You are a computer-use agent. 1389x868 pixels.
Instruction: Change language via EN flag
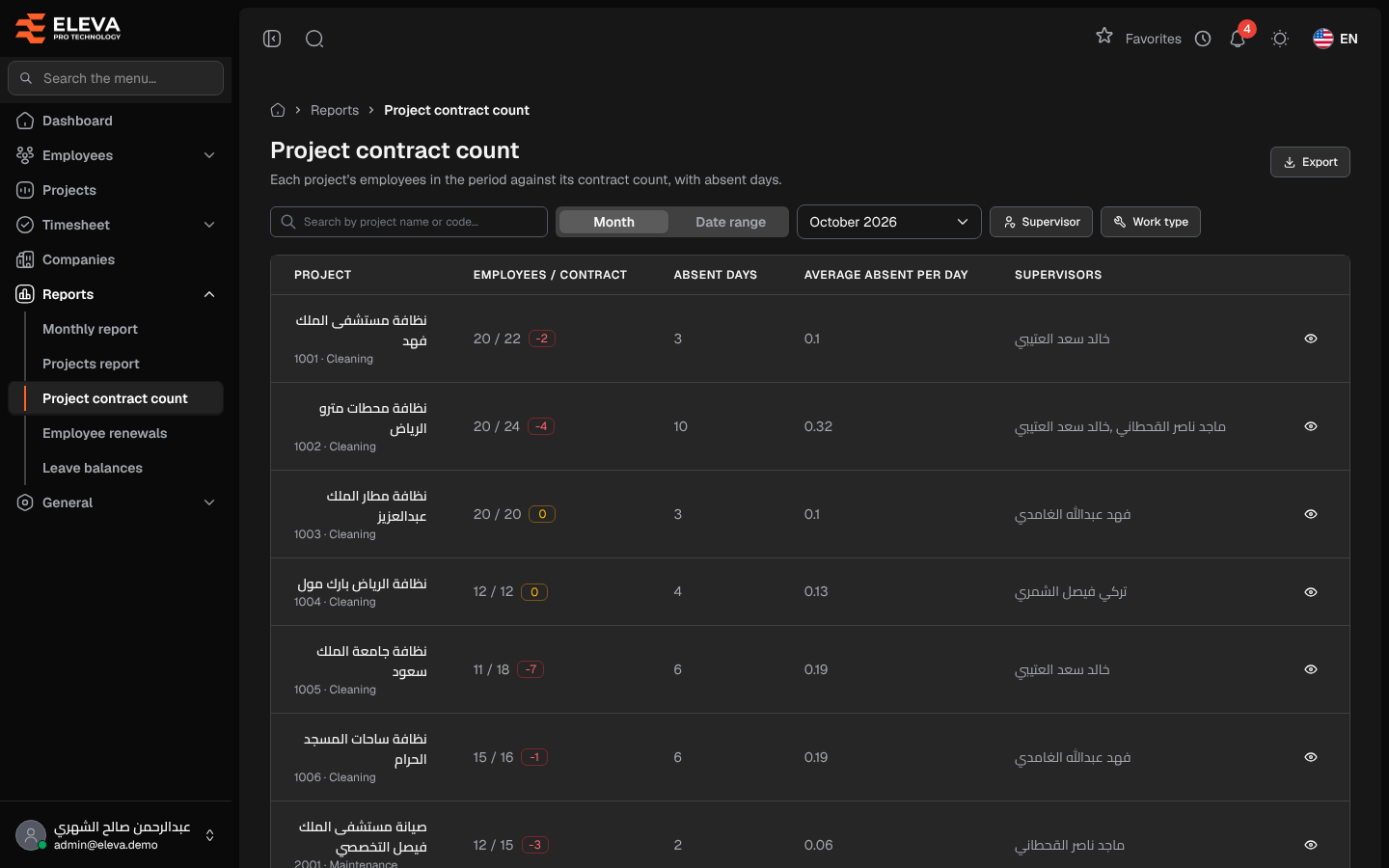pos(1336,39)
